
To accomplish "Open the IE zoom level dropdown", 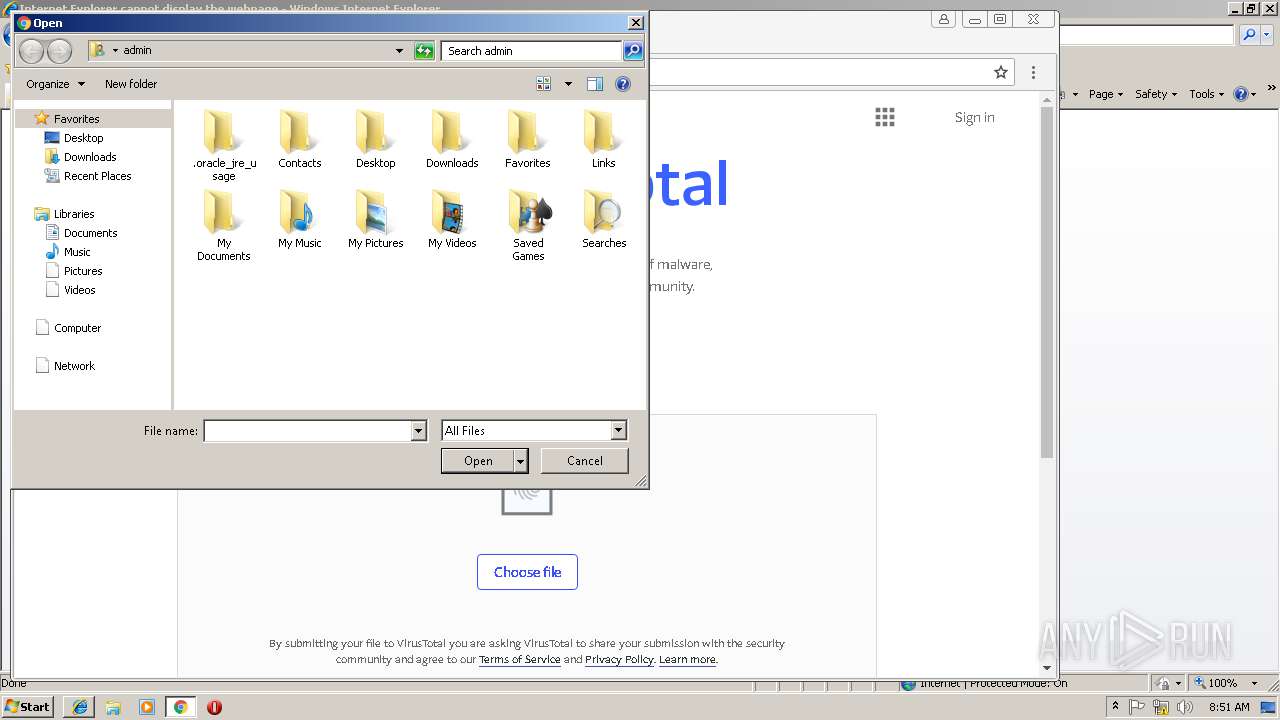I will [x=1255, y=683].
